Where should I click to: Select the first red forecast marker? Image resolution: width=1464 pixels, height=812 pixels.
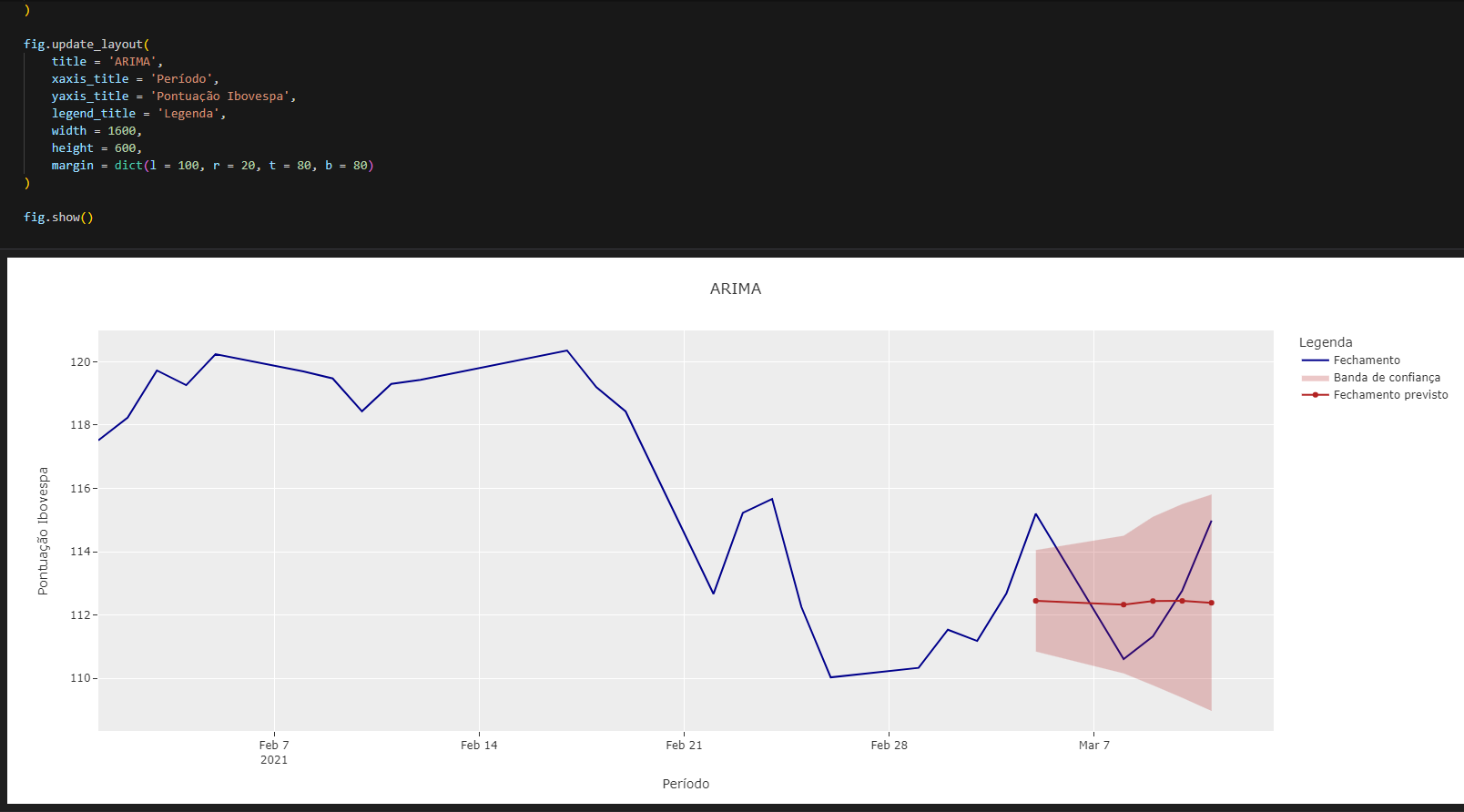coord(1036,601)
